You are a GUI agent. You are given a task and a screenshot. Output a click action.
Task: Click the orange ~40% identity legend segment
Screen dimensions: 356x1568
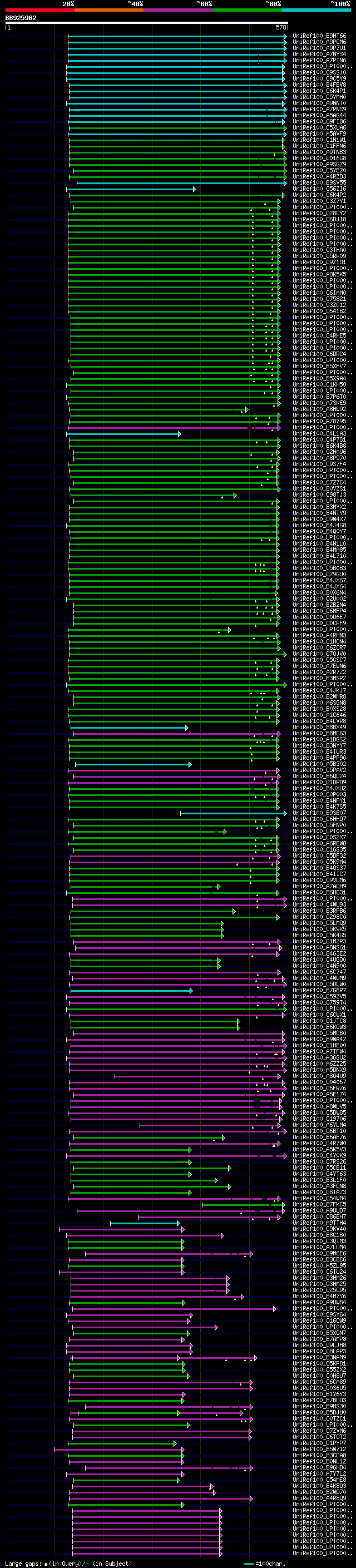coord(109,10)
